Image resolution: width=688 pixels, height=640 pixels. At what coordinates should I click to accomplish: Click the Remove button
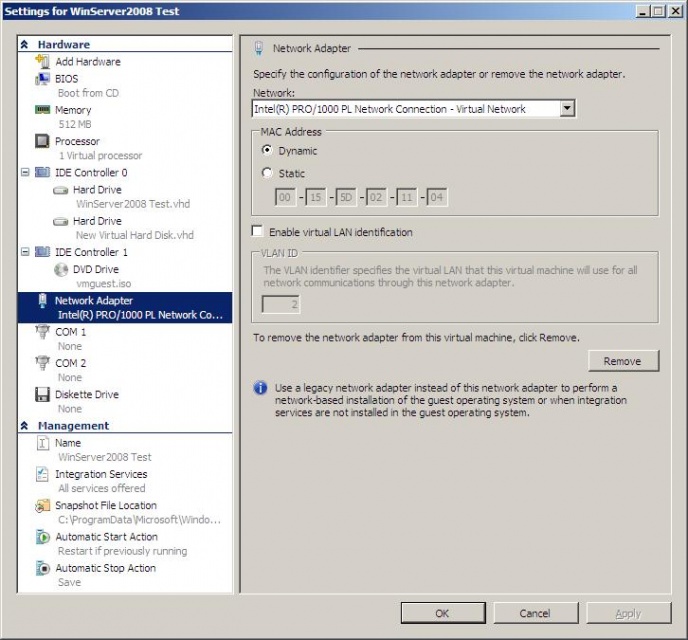622,361
